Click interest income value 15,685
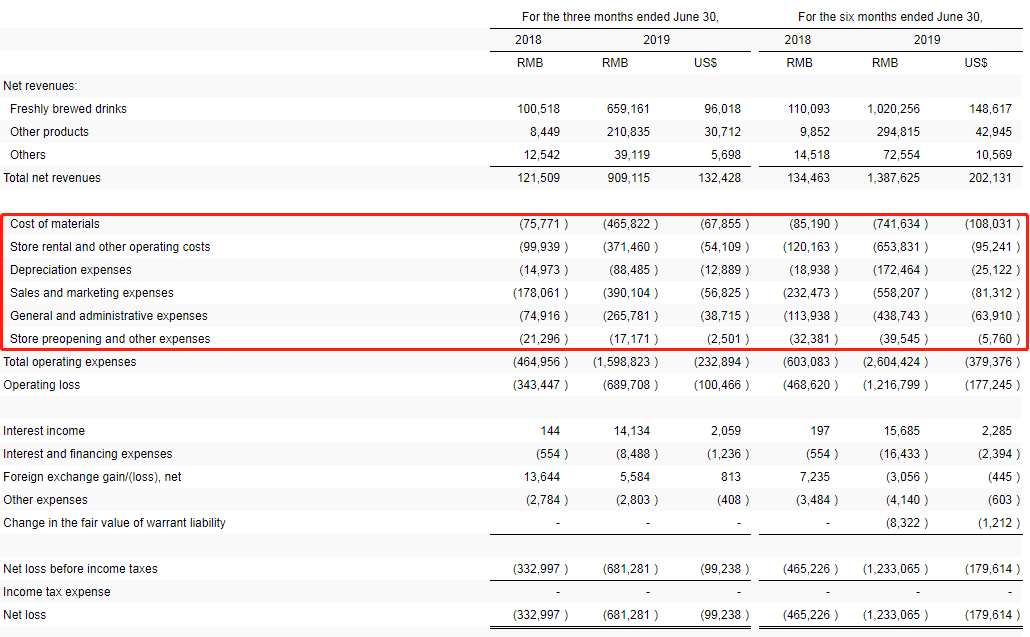This screenshot has width=1030, height=637. [902, 431]
